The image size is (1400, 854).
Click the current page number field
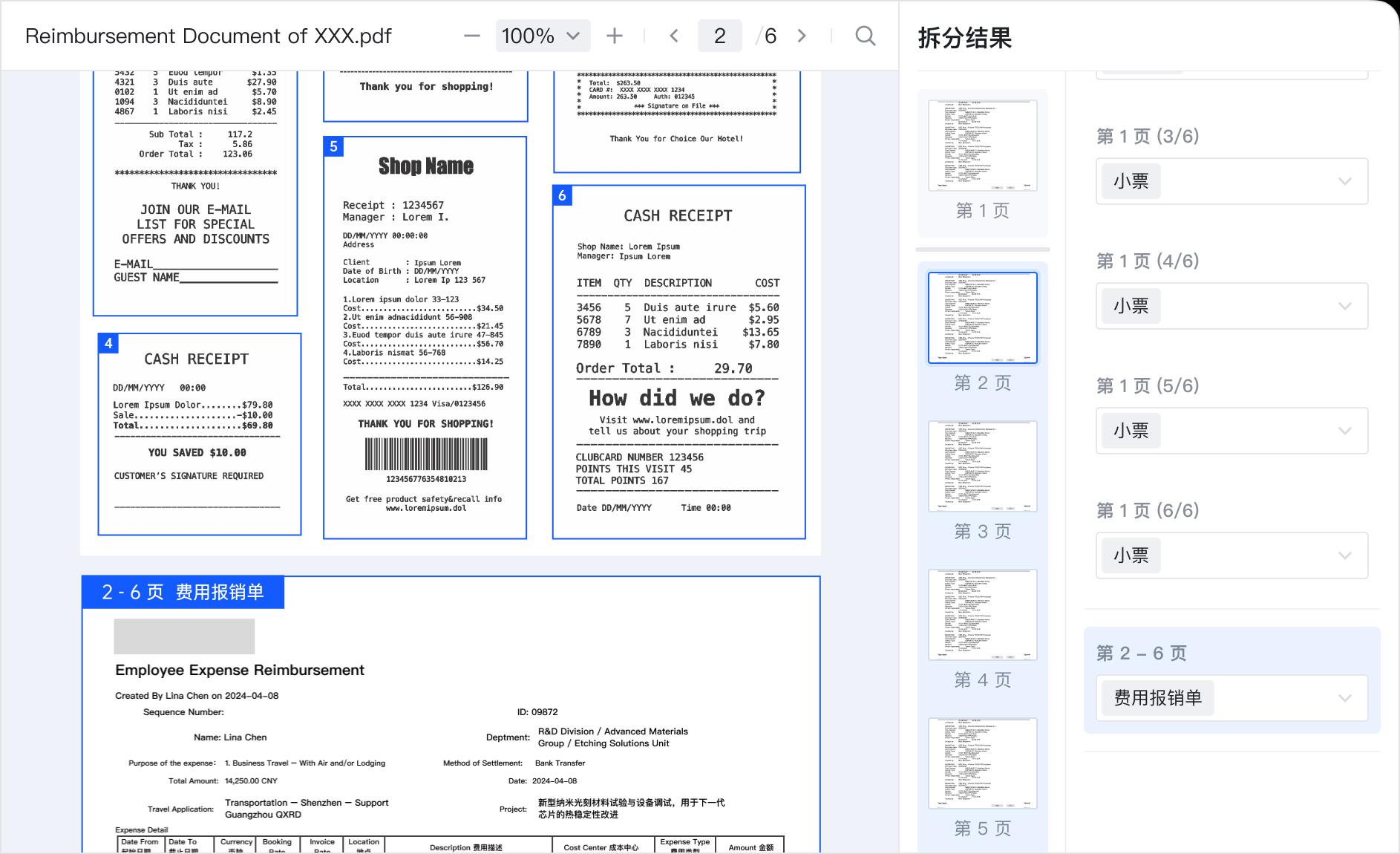pos(719,36)
